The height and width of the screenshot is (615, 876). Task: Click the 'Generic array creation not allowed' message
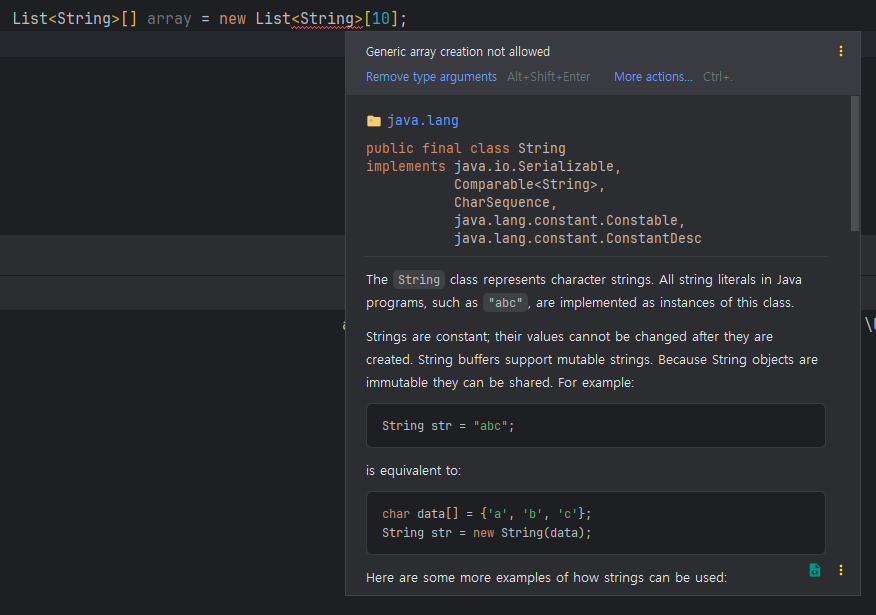tap(458, 51)
